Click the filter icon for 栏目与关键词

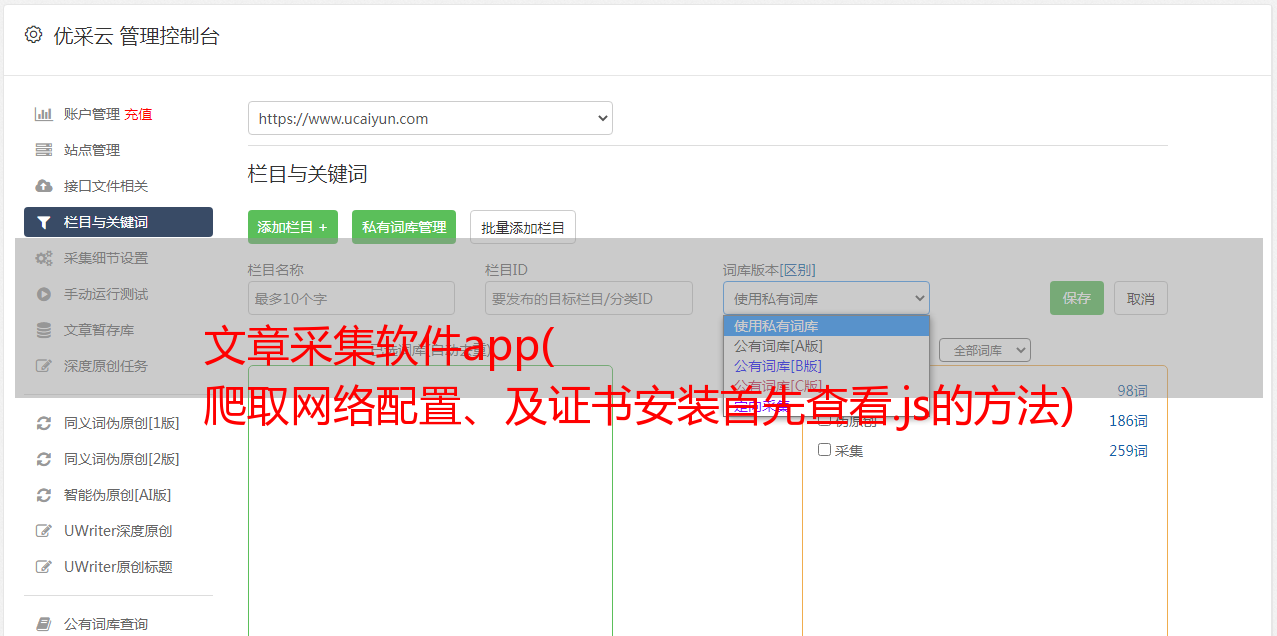click(x=43, y=222)
